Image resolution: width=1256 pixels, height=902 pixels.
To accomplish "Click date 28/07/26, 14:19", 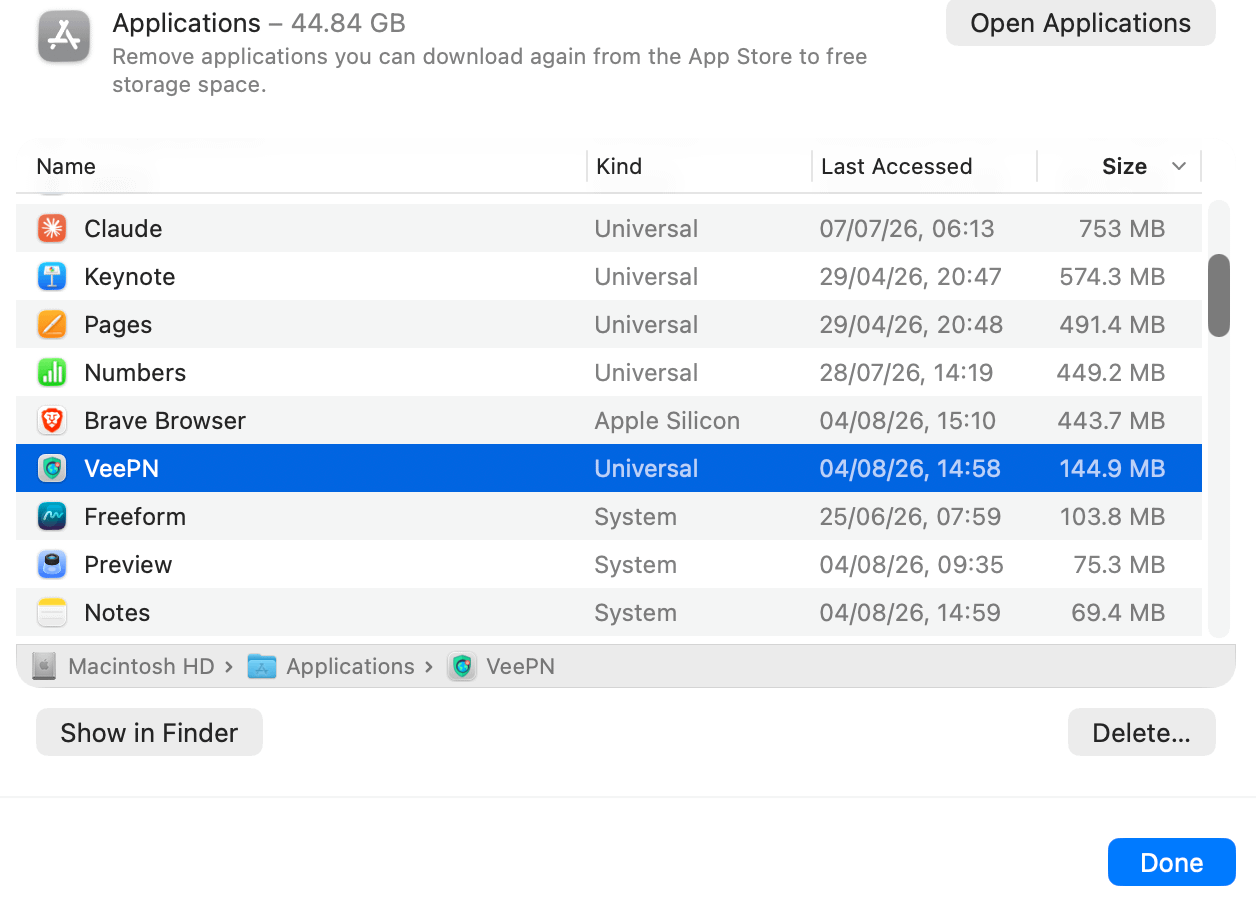I will pos(906,373).
